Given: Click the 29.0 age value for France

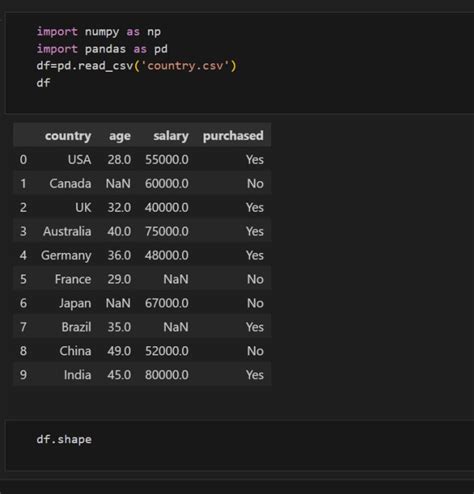Looking at the screenshot, I should coord(119,279).
